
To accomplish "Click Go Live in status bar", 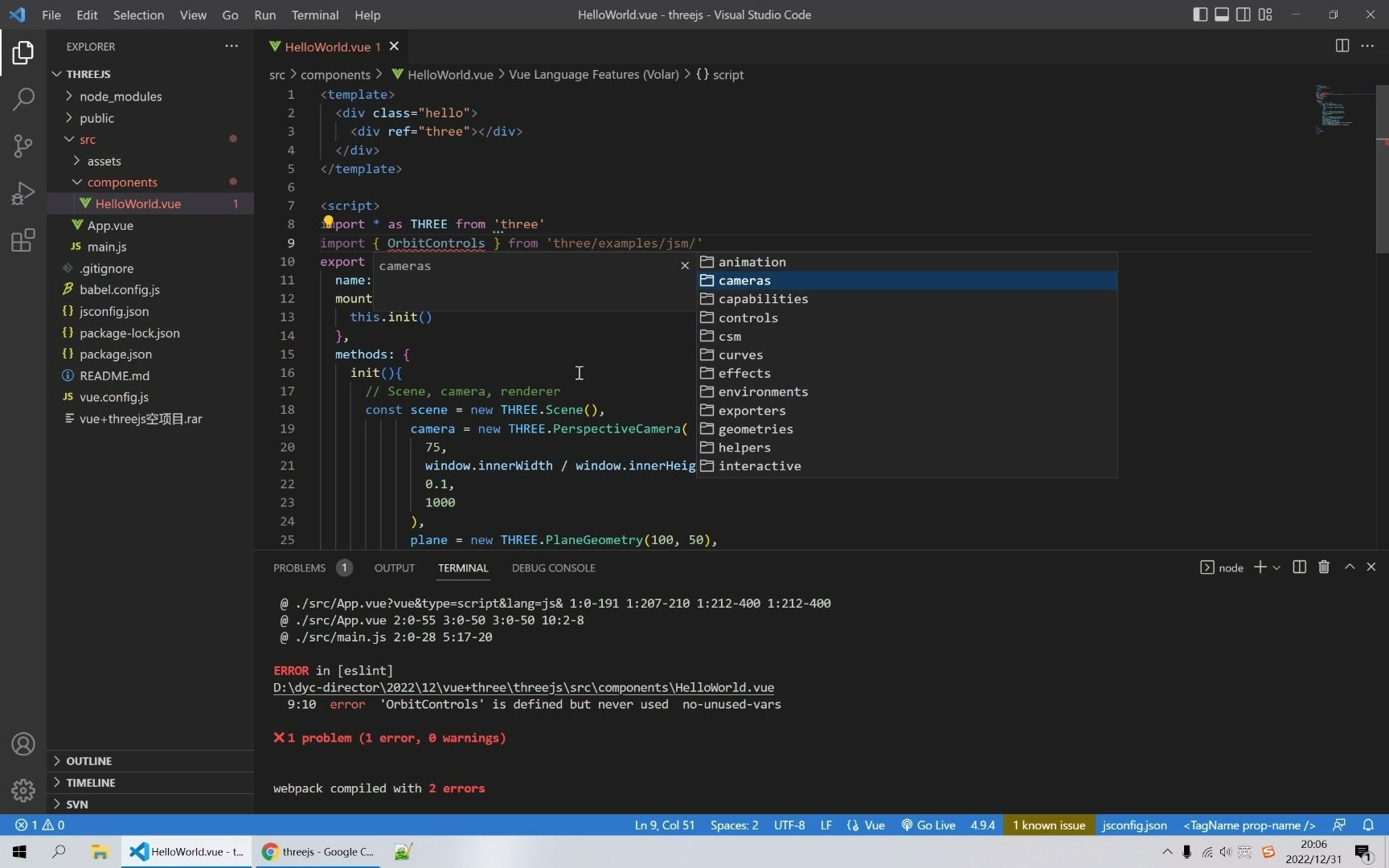I will (928, 825).
